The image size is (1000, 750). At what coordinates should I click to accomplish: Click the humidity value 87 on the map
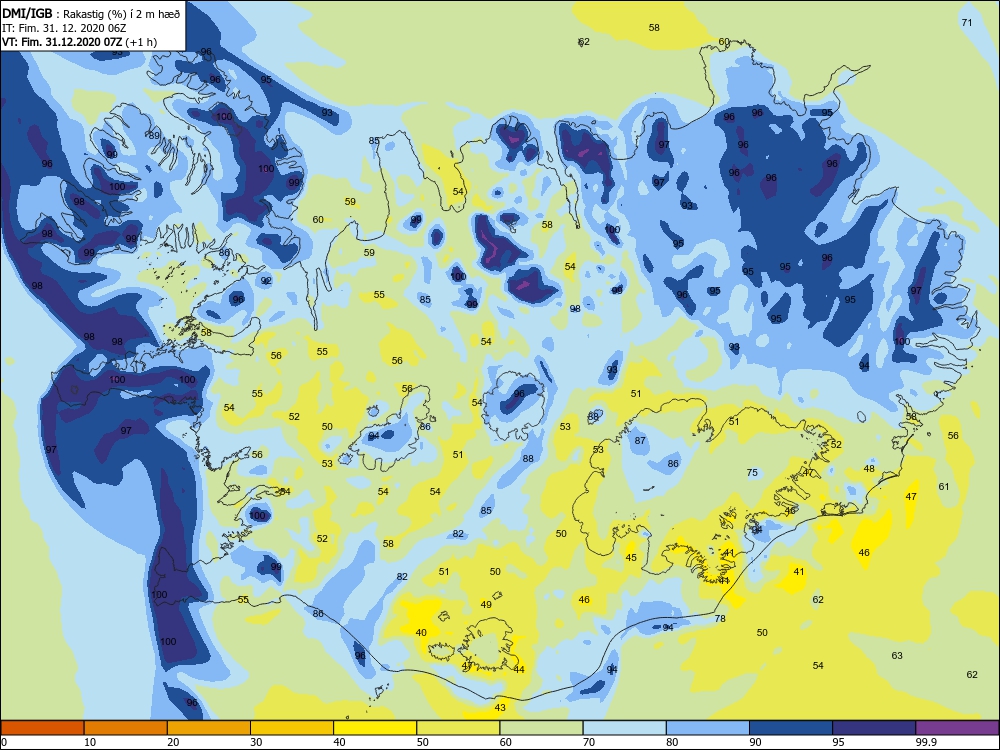click(640, 441)
